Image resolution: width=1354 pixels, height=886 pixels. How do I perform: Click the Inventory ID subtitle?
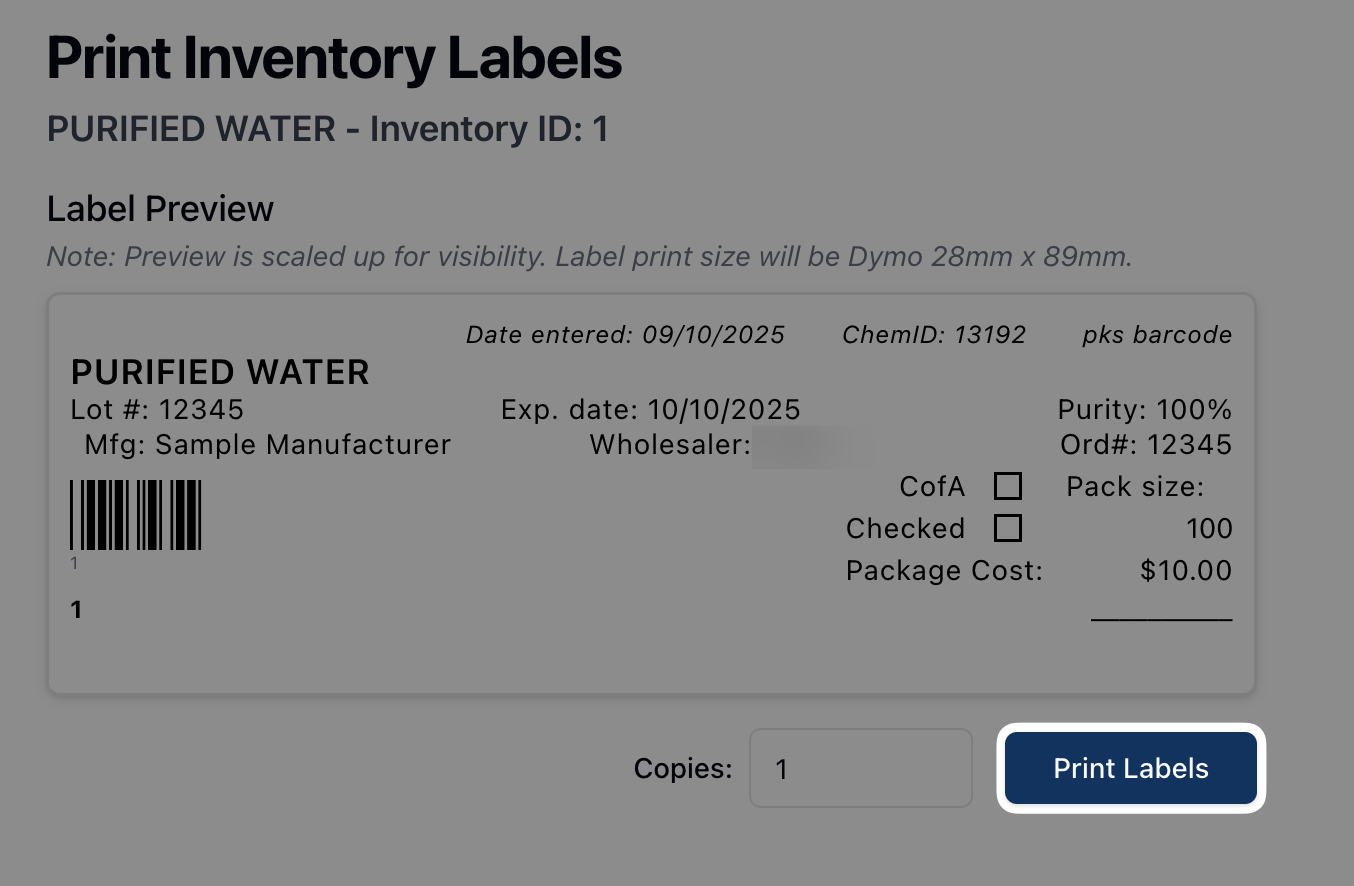pos(327,129)
